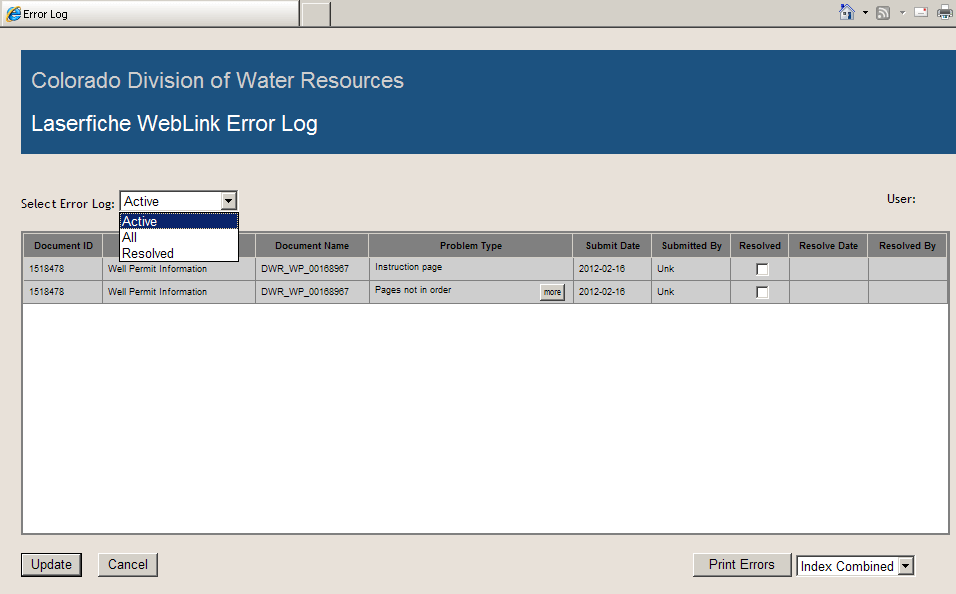The image size is (956, 594).
Task: Click the Print Errors button
Action: point(742,565)
